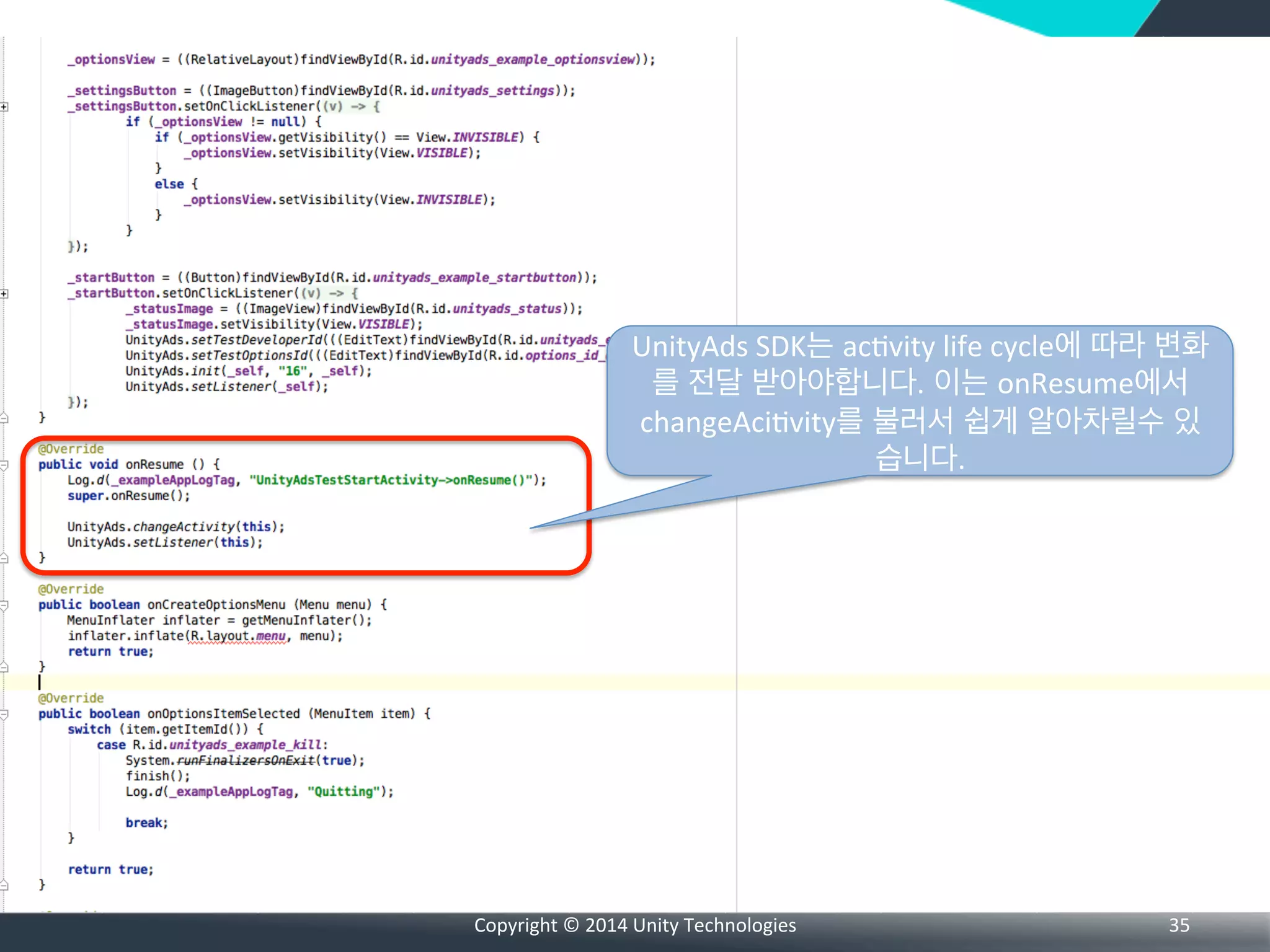The width and height of the screenshot is (1270, 952).
Task: Click the @Override annotation above onResume
Action: click(x=71, y=449)
